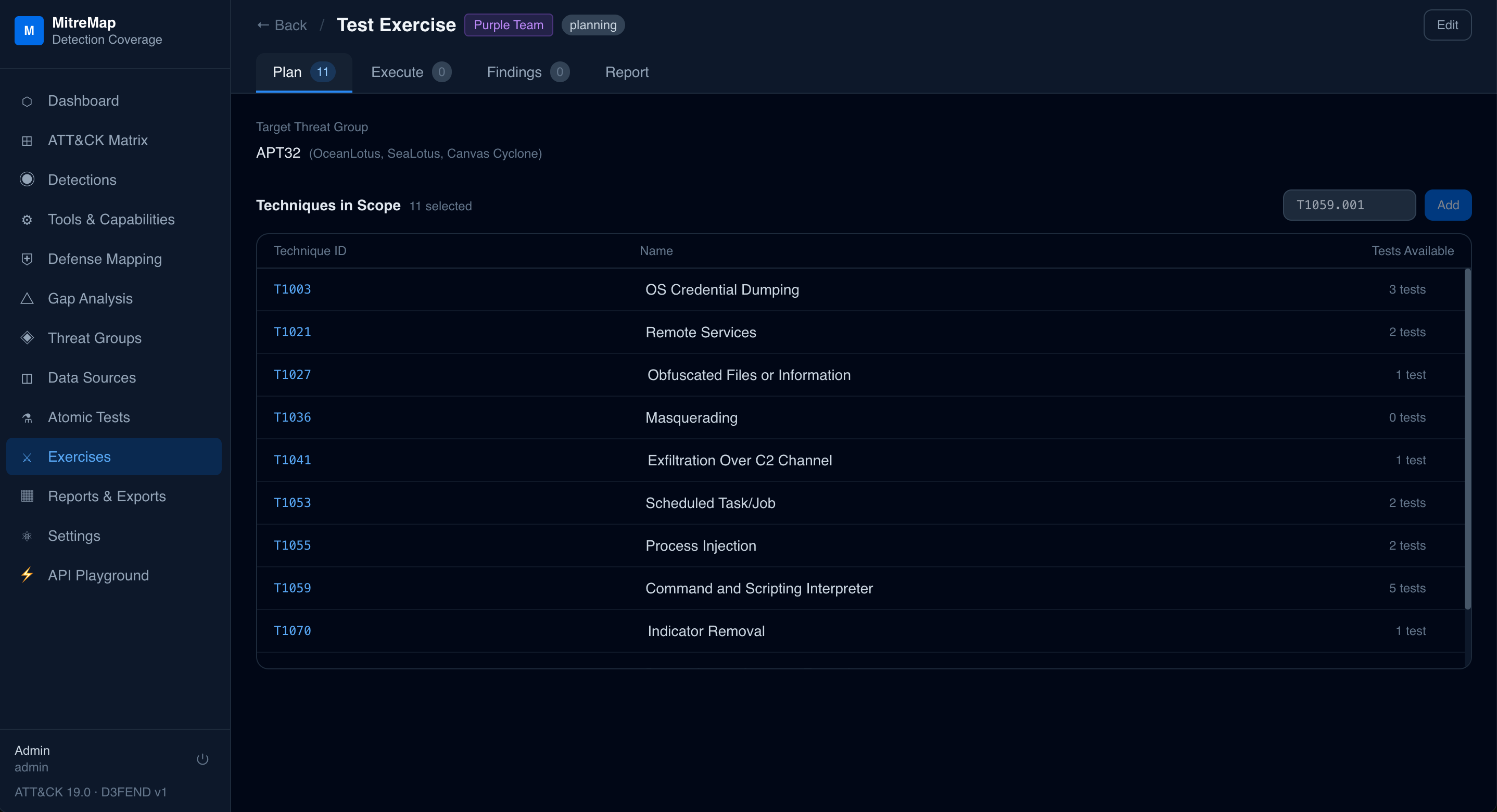Click Exfiltration Over C2 Channel text
The height and width of the screenshot is (812, 1497).
739,460
